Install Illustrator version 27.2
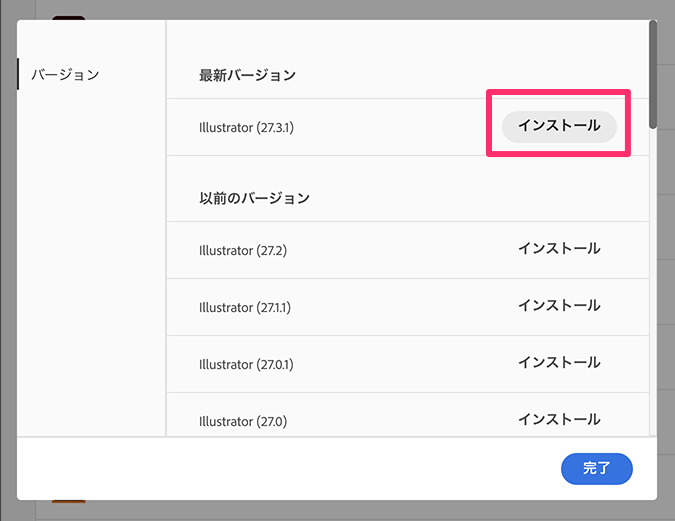Image resolution: width=675 pixels, height=521 pixels. click(x=558, y=249)
